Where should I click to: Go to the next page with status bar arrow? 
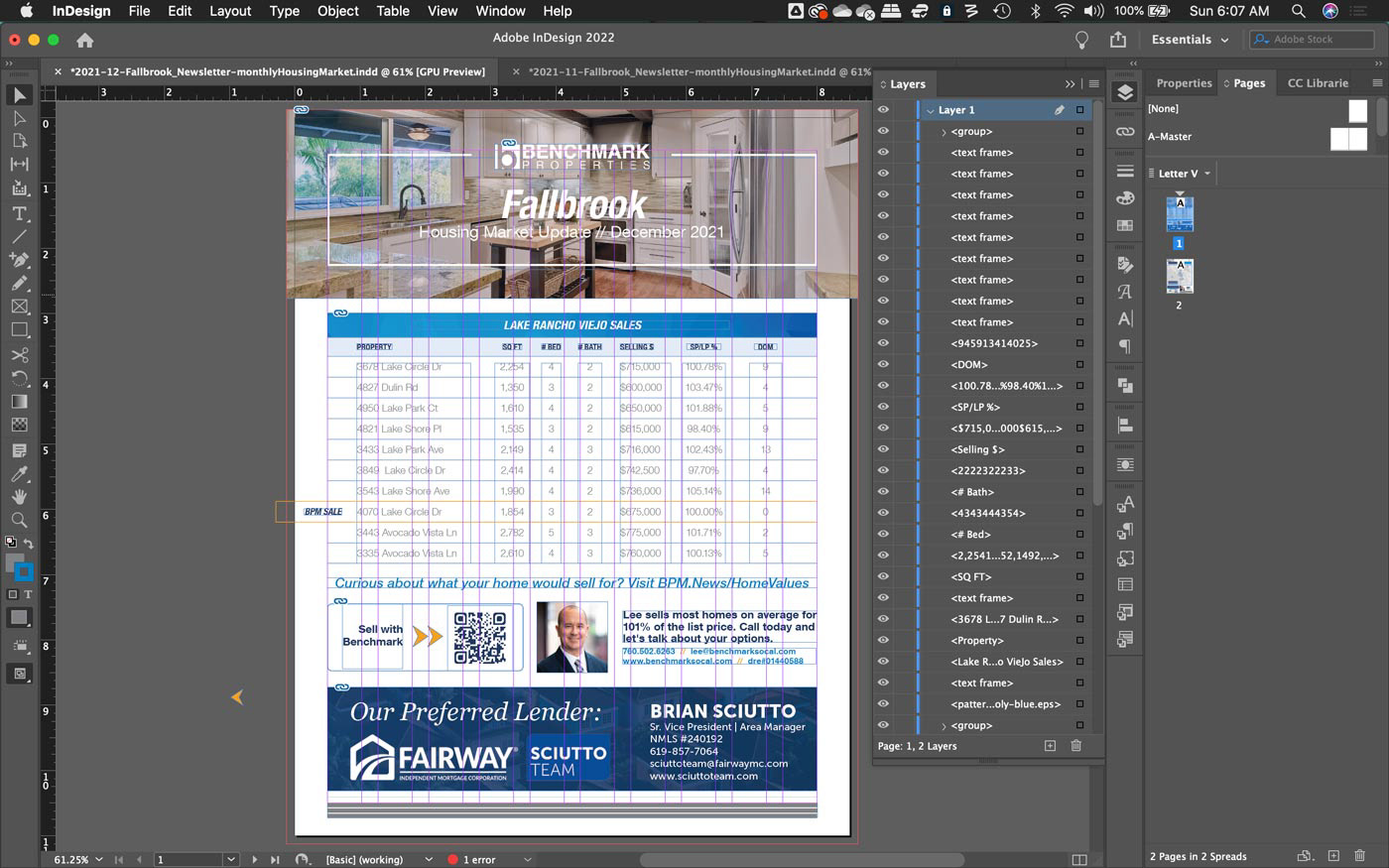pyautogui.click(x=255, y=859)
